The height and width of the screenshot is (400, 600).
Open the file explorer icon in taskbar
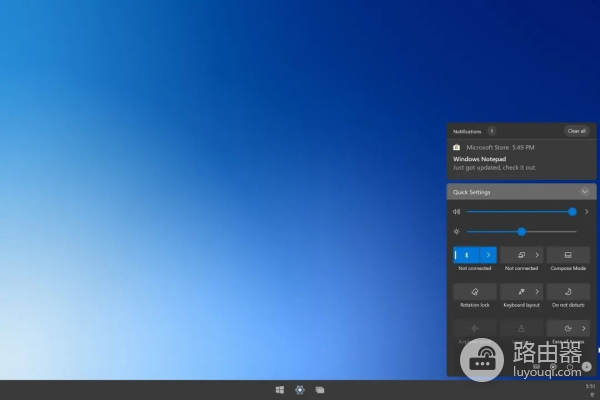(319, 389)
